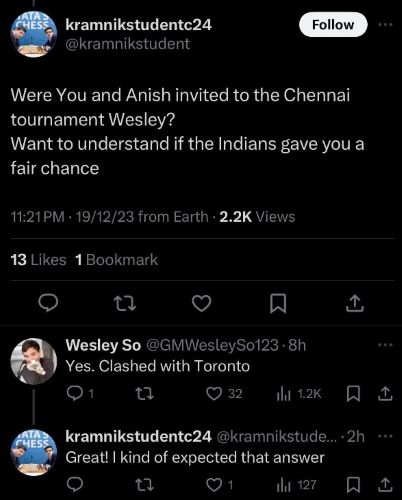
Task: Like Wesley So's reply with 32 likes
Action: point(224,394)
